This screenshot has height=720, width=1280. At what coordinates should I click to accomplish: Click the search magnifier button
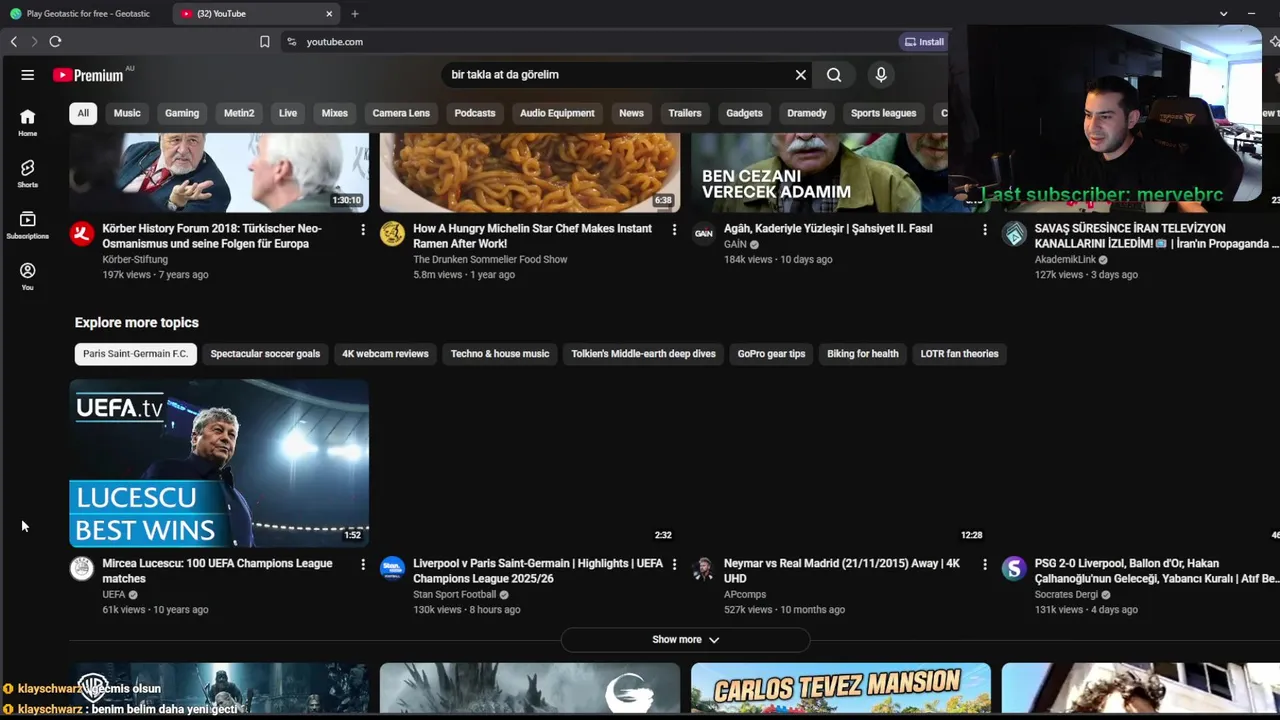tap(834, 75)
